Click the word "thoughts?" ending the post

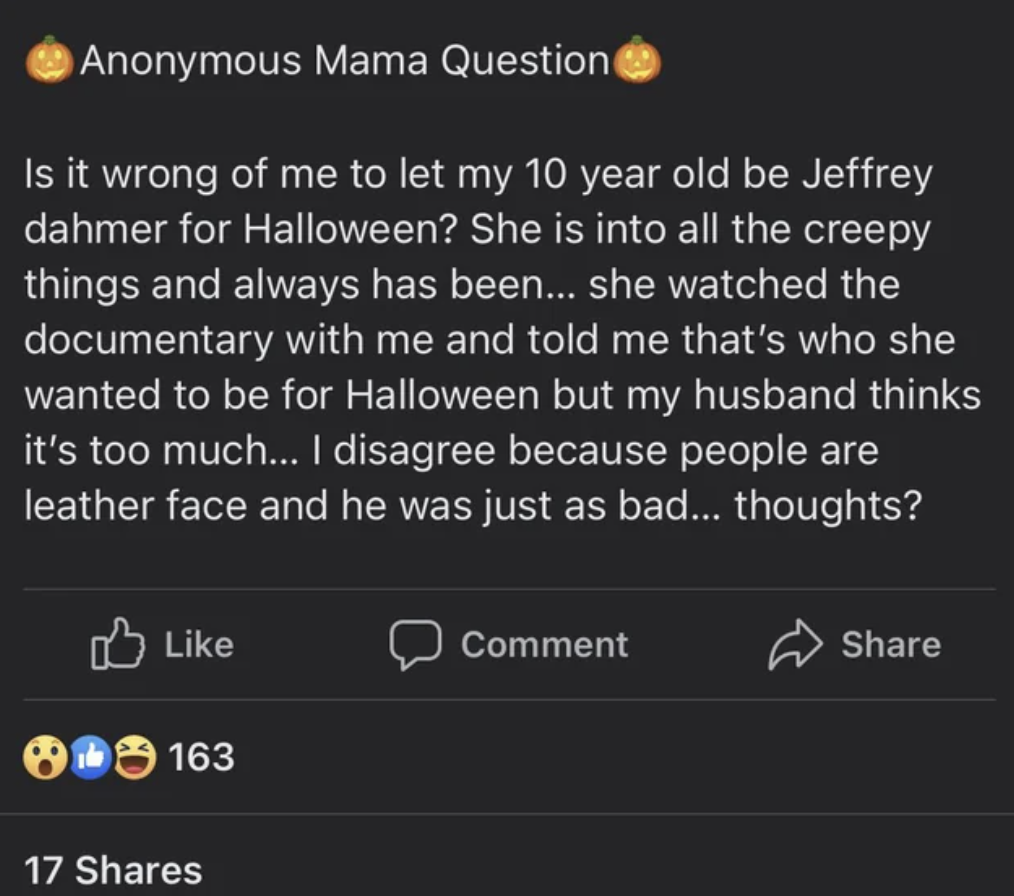point(826,506)
